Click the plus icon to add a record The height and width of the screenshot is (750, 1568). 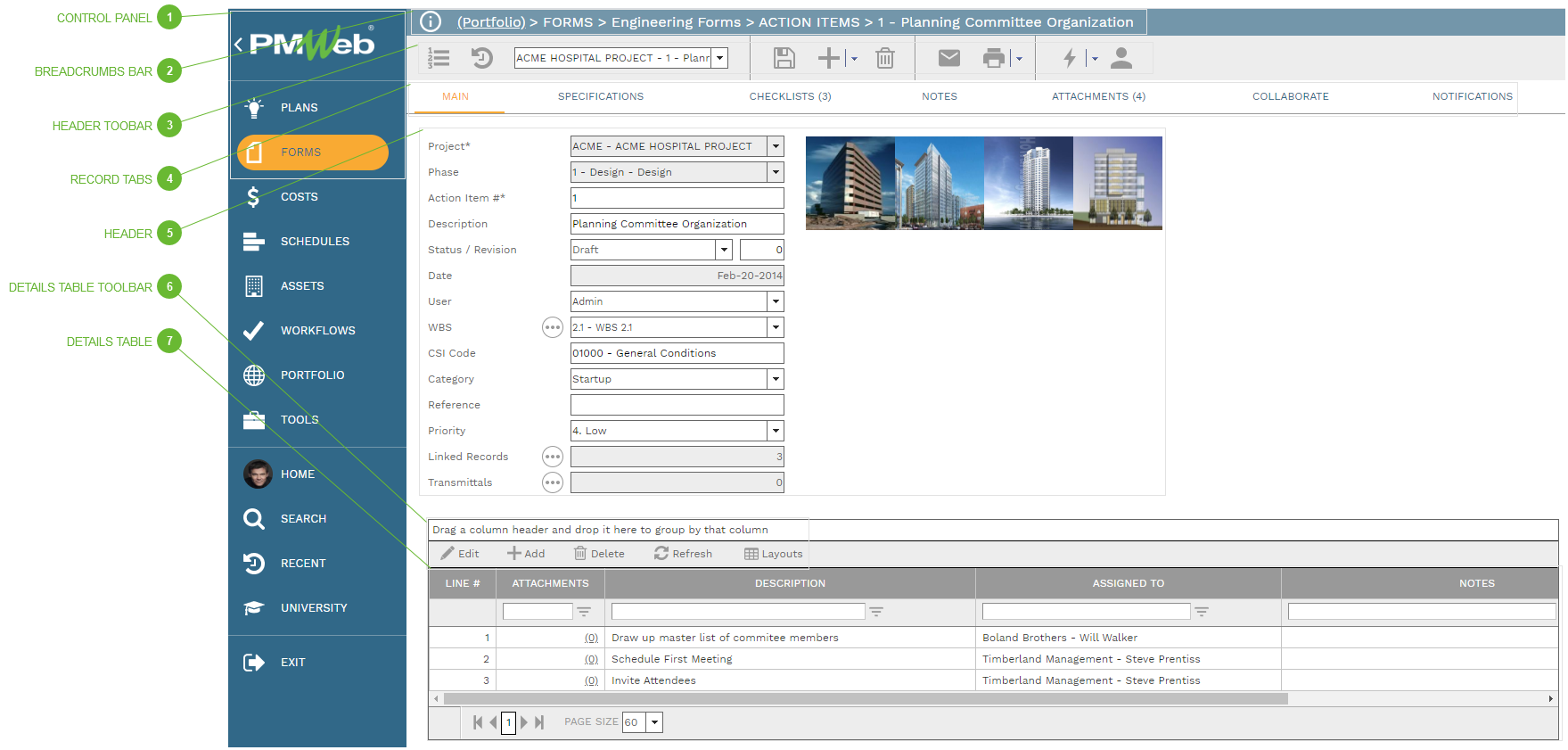click(829, 58)
